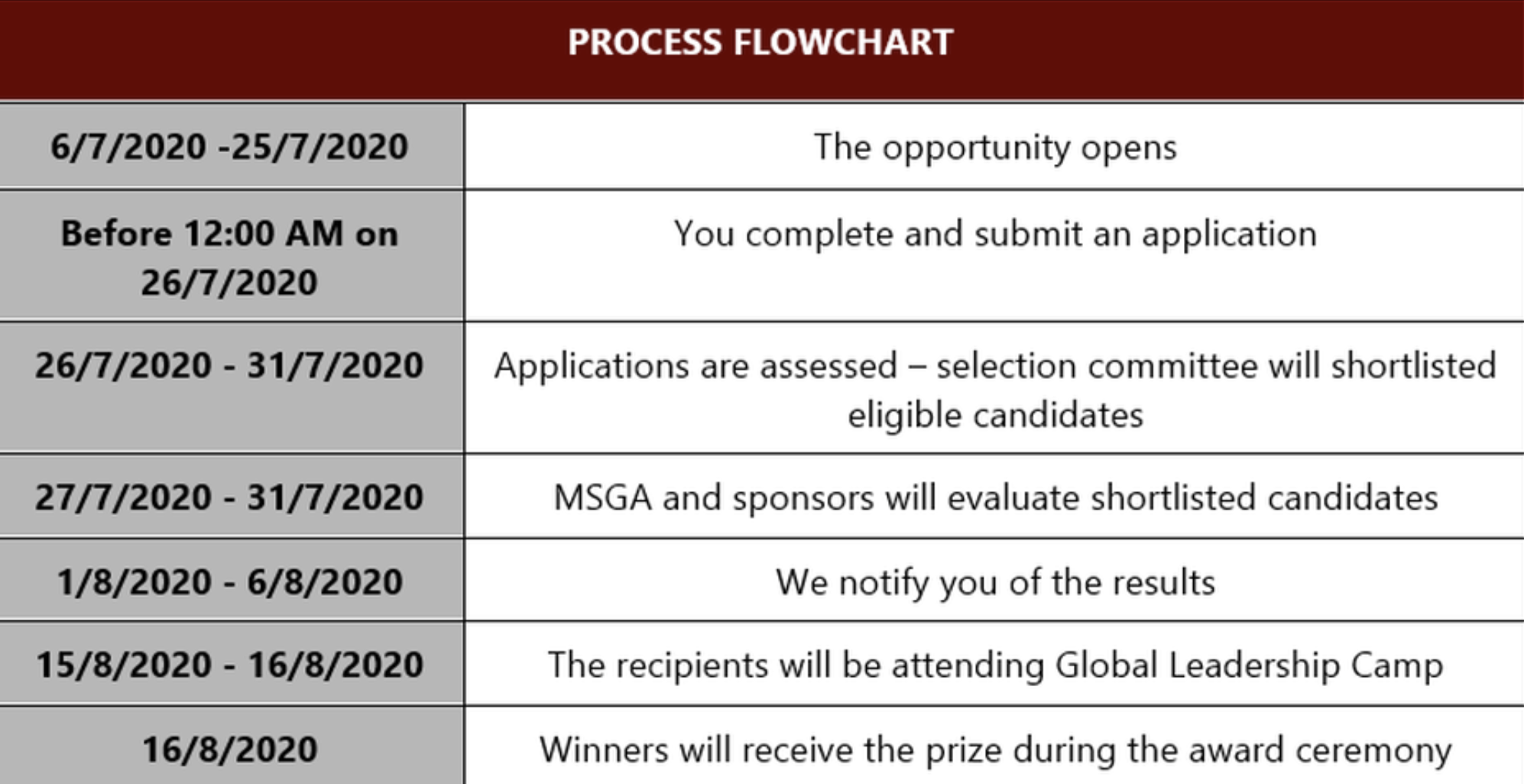
Task: Select the 'Before 12:00 AM on' text
Action: pyautogui.click(x=229, y=234)
